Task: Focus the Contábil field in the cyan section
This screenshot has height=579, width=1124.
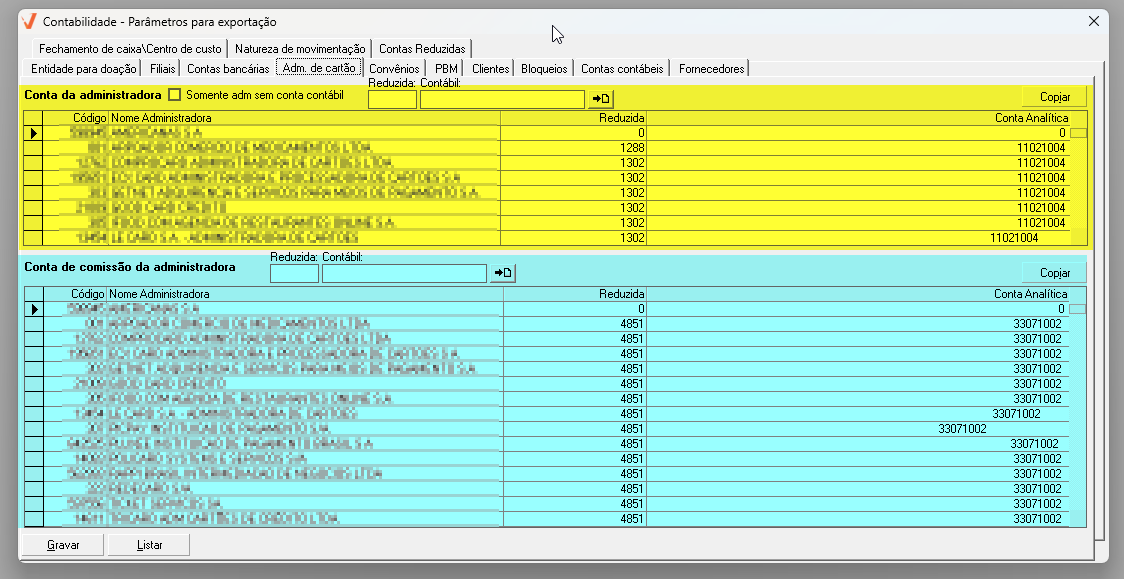Action: click(404, 274)
